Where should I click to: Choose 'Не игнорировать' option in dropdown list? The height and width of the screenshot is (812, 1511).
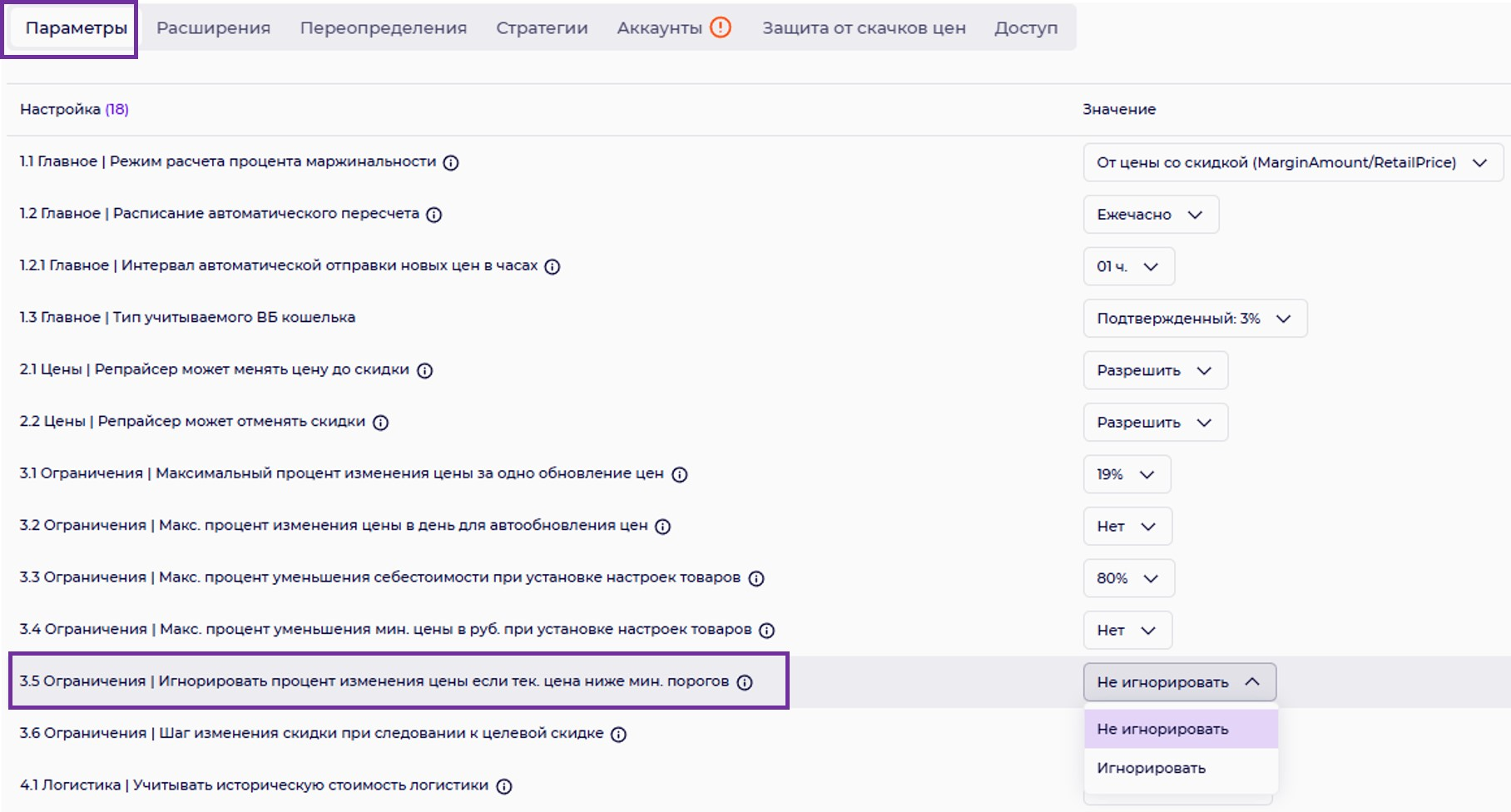point(1162,729)
